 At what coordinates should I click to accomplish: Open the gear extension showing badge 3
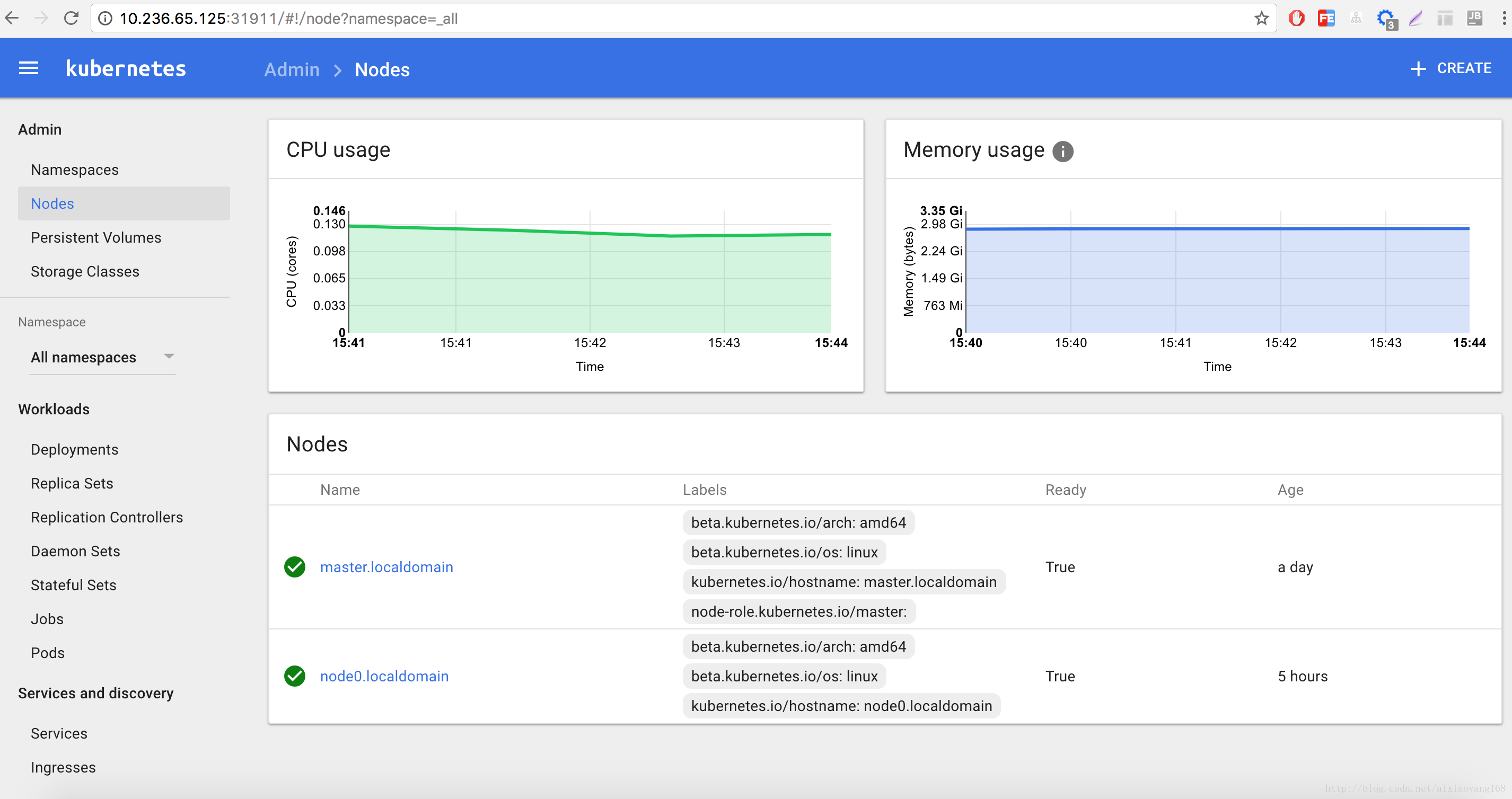click(x=1386, y=18)
